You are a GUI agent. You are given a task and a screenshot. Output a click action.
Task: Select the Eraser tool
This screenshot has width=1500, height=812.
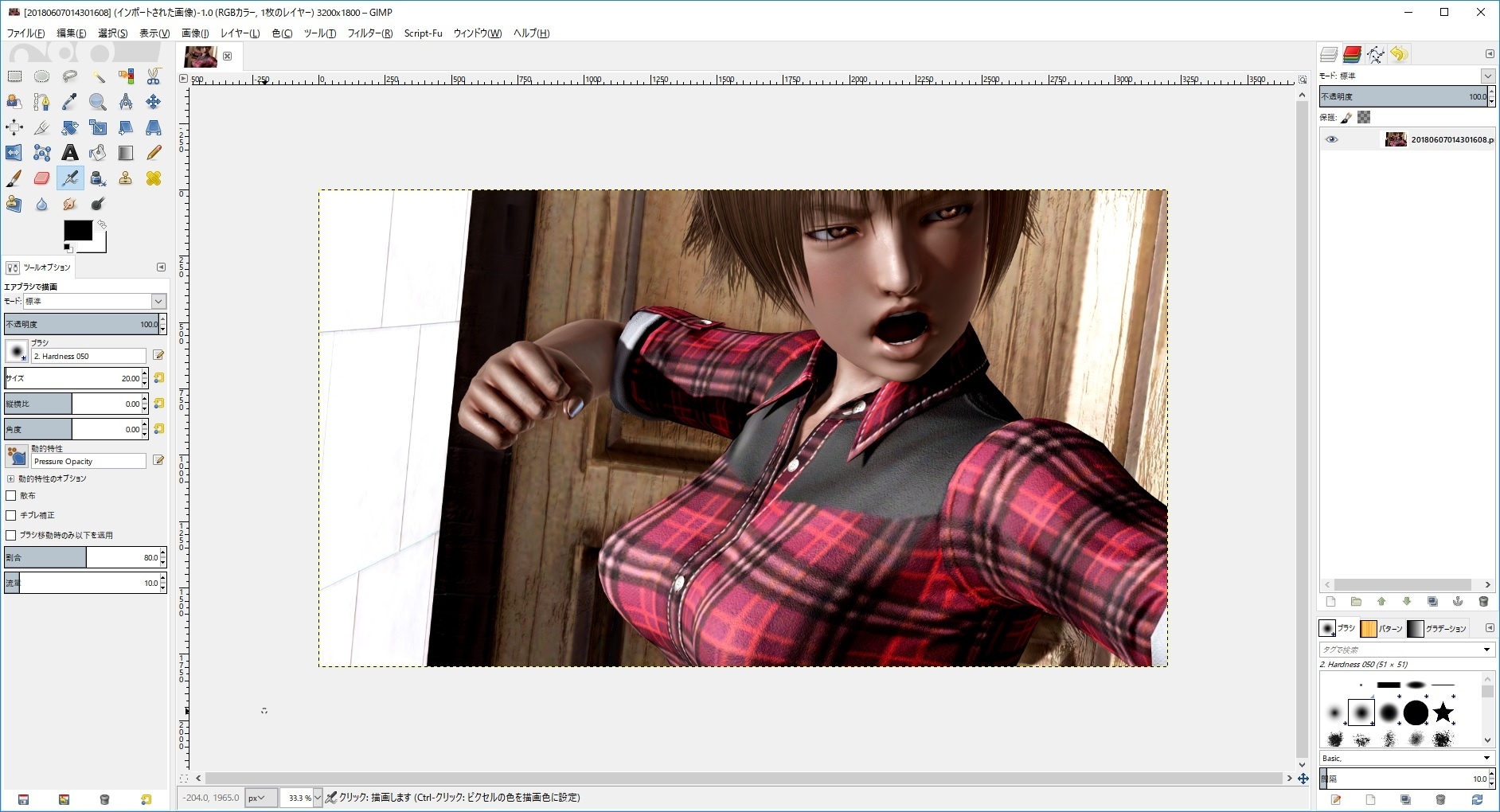pos(42,178)
